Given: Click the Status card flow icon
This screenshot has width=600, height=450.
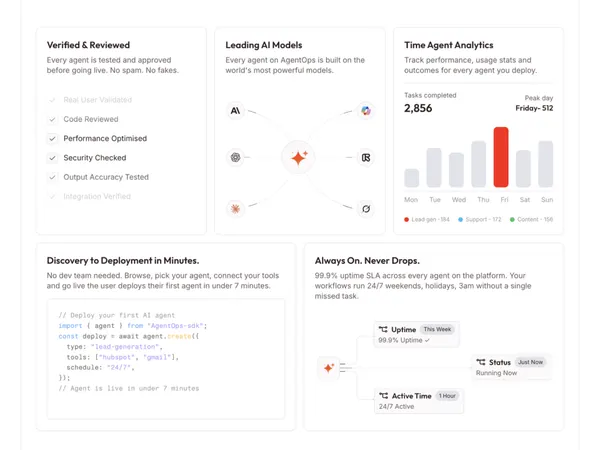Looking at the screenshot, I should tap(481, 362).
